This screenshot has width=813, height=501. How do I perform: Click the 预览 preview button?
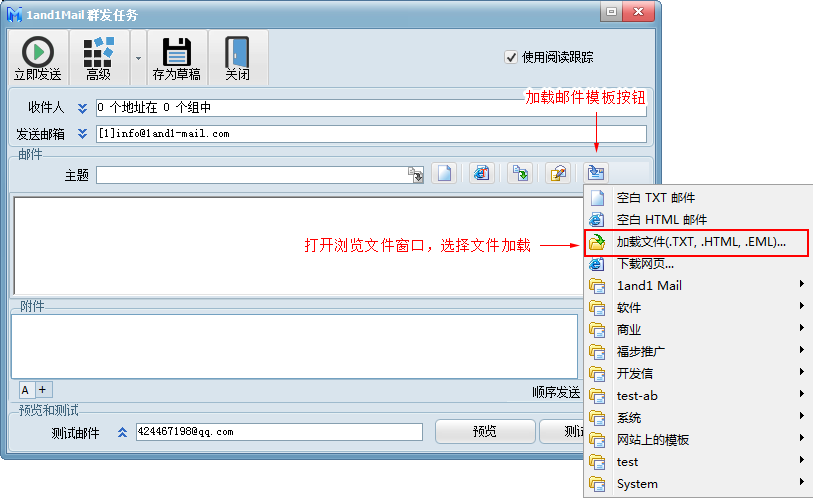tap(485, 432)
